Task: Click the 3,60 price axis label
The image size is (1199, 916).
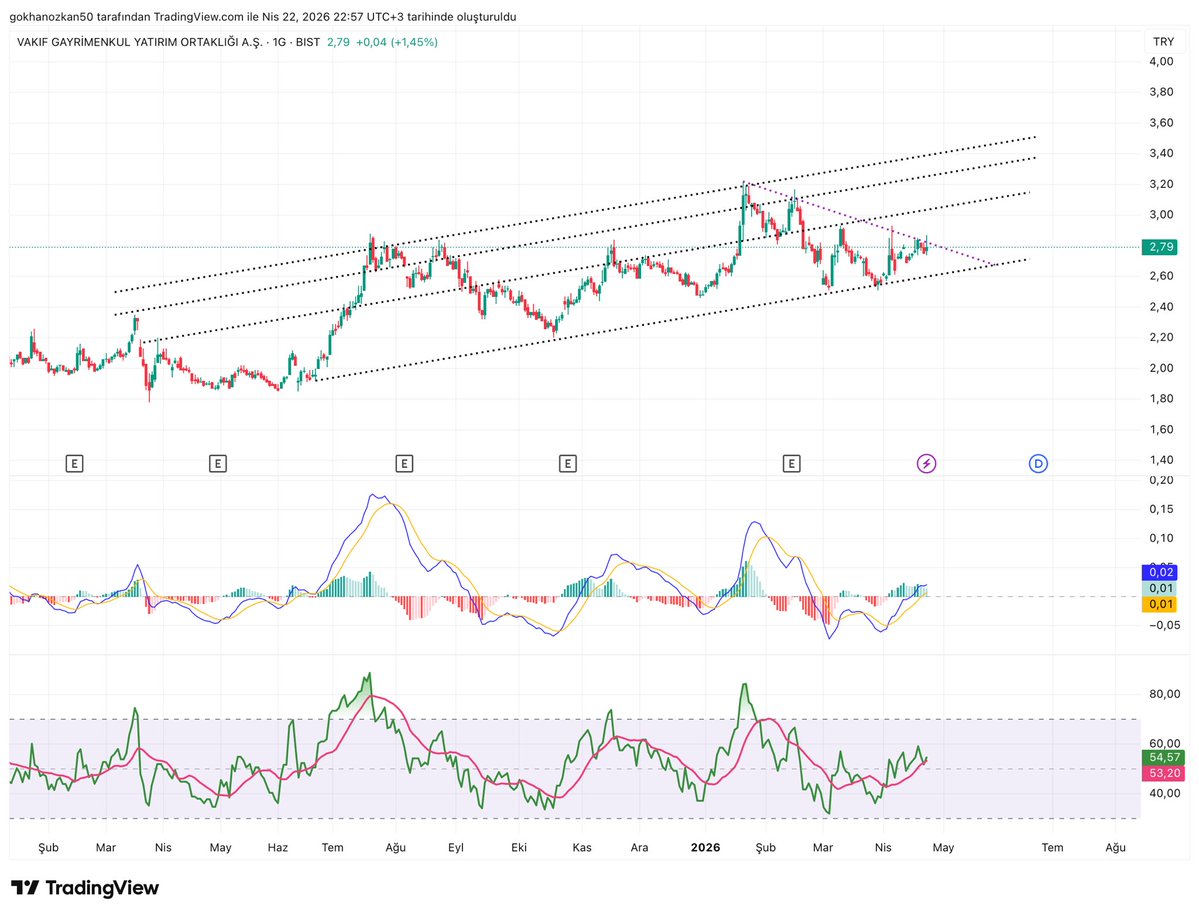Action: coord(1161,122)
